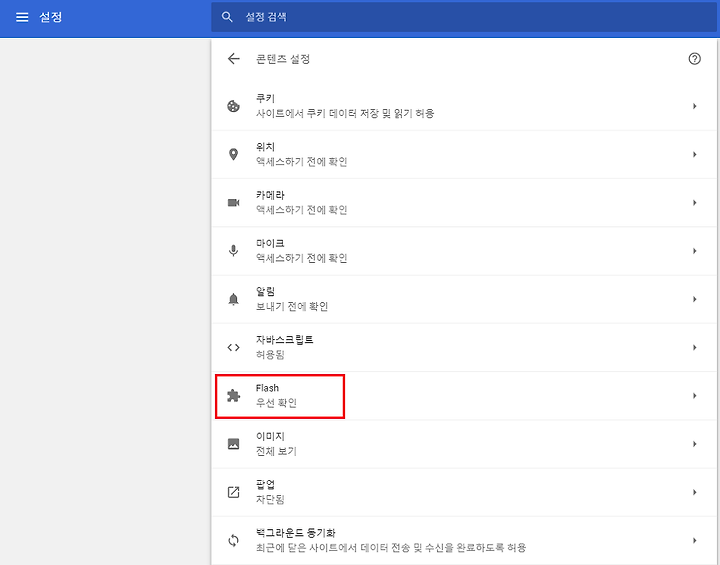Expand the 이미지 row arrow
720x565 pixels.
[x=694, y=444]
